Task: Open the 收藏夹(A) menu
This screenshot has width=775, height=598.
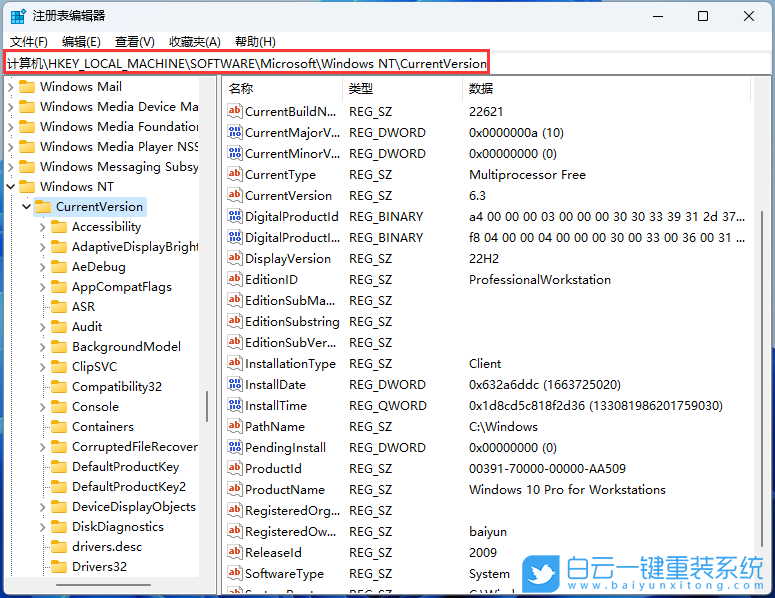Action: [195, 42]
